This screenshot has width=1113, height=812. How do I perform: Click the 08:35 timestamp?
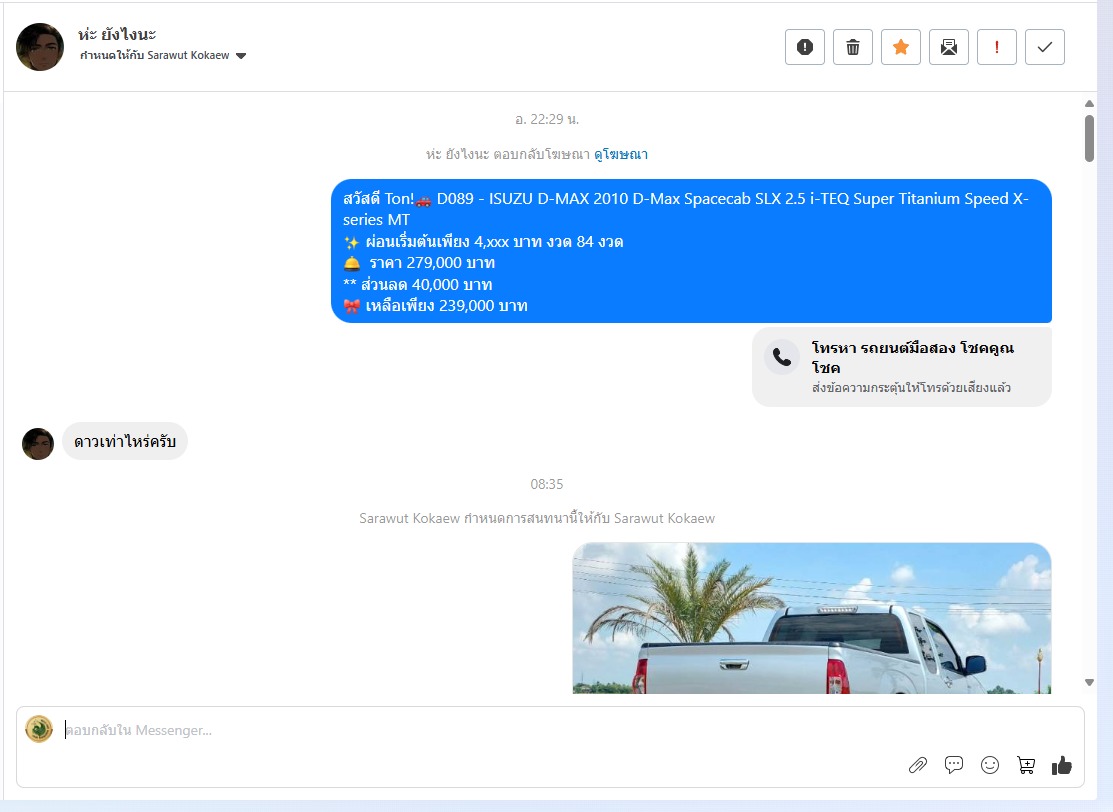547,484
